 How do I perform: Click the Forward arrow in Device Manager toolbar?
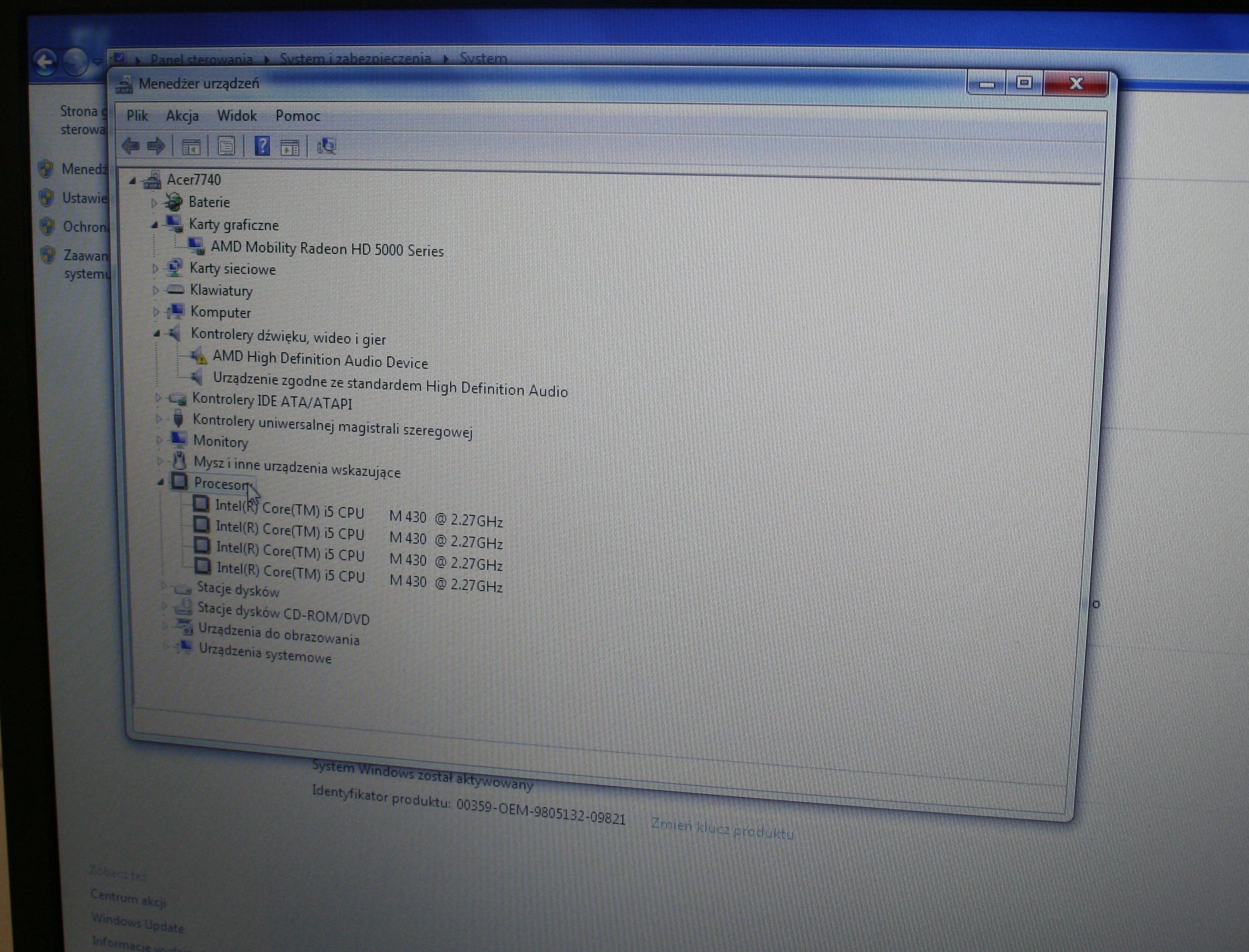[x=156, y=145]
